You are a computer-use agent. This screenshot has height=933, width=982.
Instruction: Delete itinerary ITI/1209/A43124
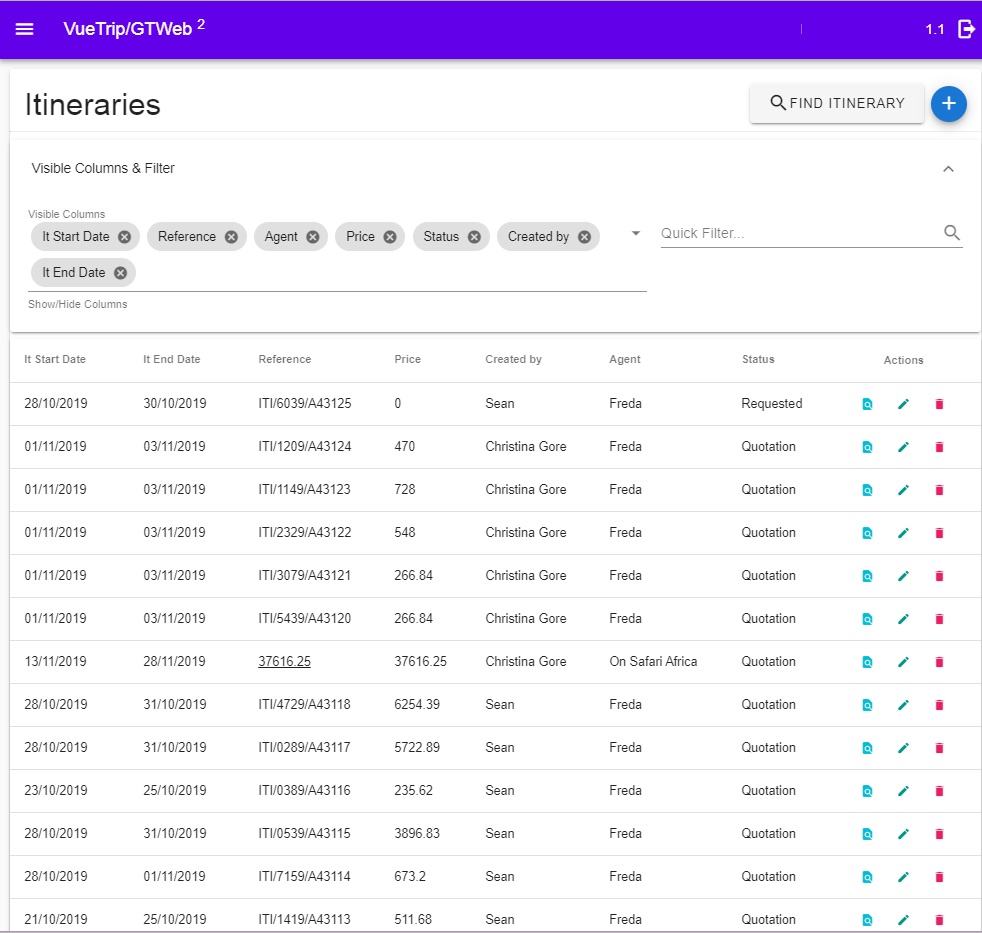point(939,447)
